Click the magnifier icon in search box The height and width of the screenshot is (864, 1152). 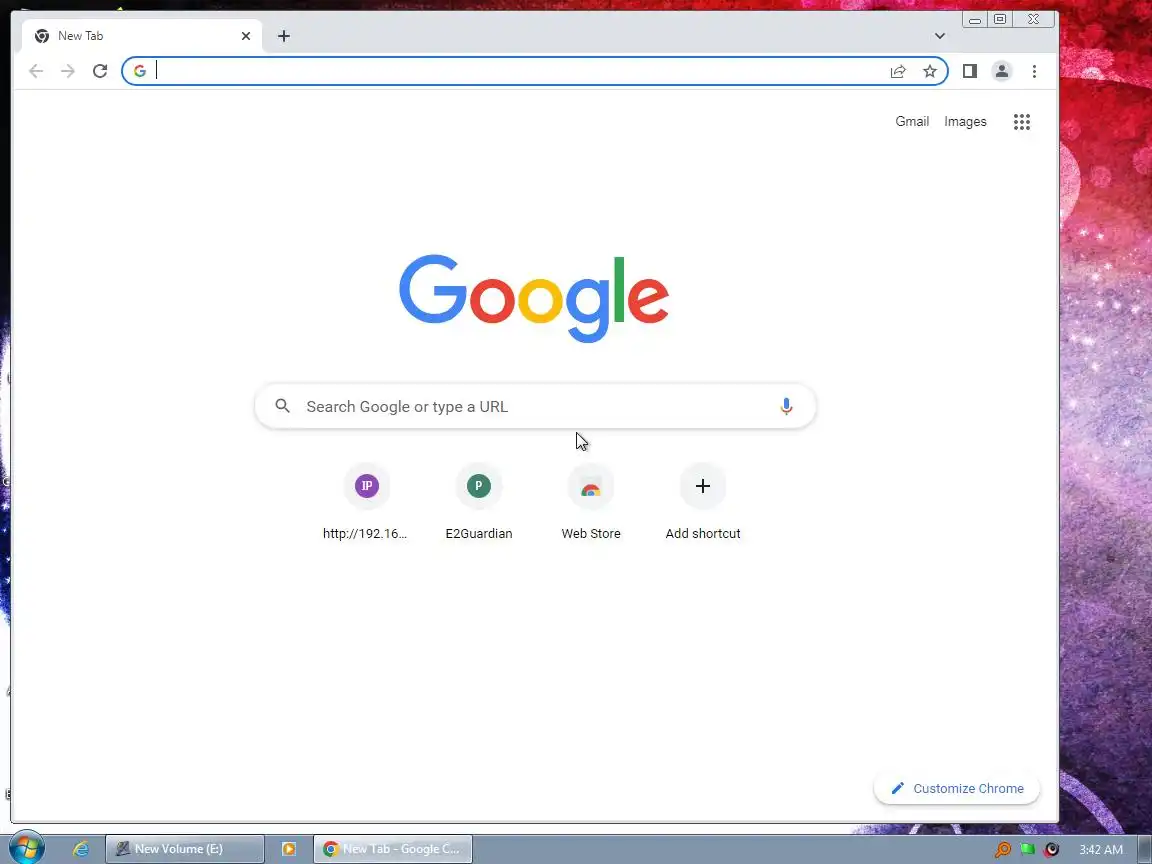(x=283, y=406)
